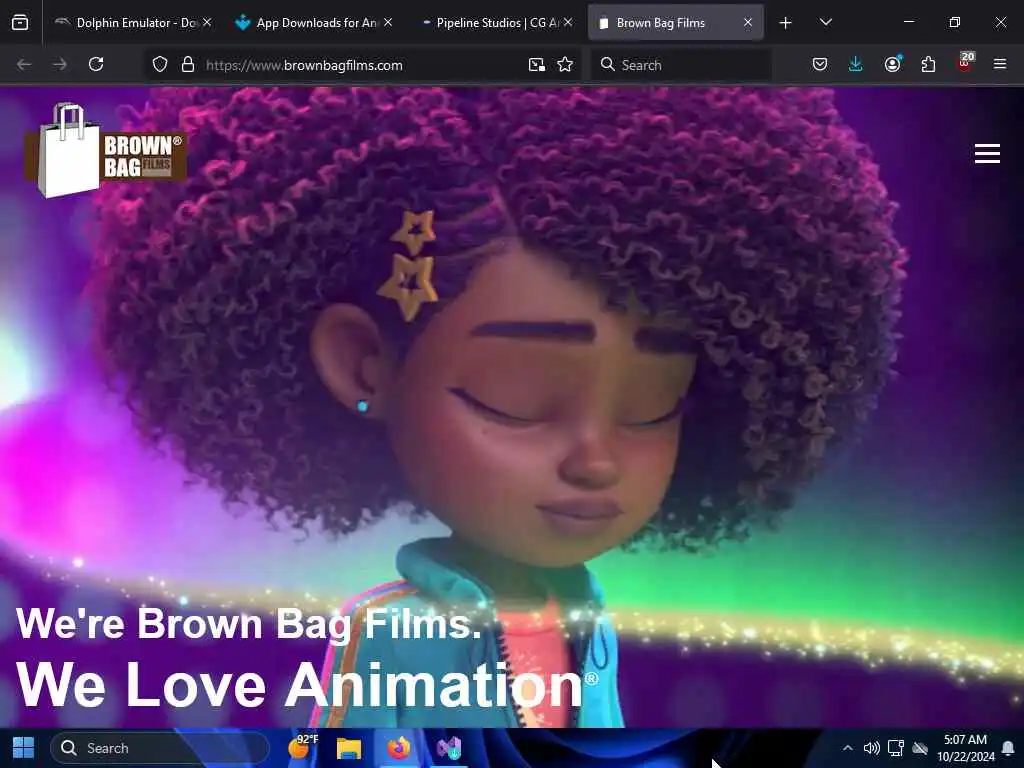Open picture-in-picture icon in address bar
Viewport: 1024px width, 768px height.
point(537,65)
